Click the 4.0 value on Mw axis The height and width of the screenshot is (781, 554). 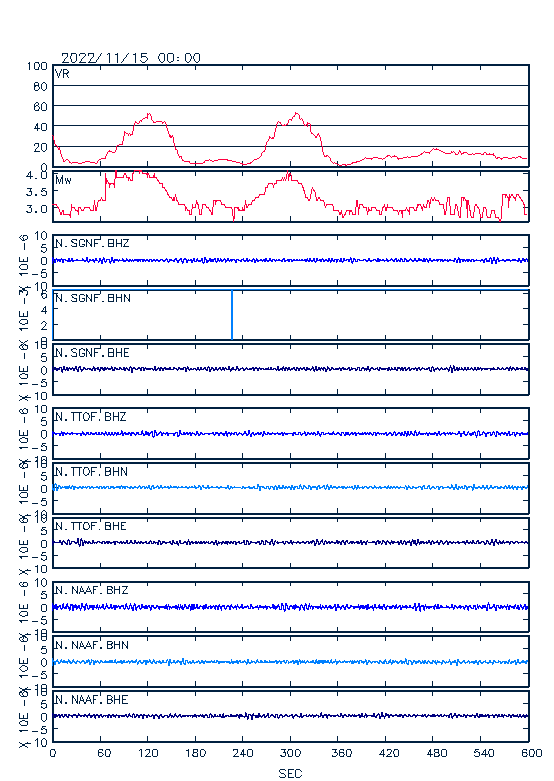point(37,175)
